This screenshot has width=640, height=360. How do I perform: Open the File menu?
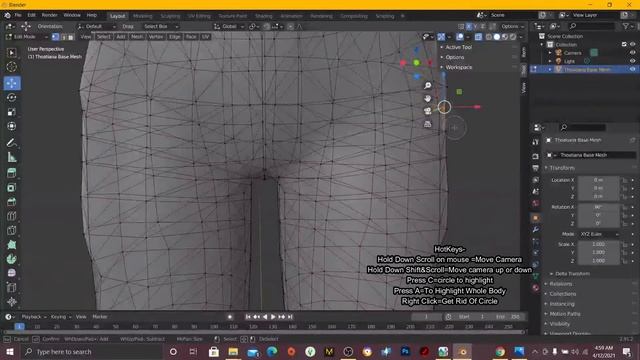(x=18, y=15)
